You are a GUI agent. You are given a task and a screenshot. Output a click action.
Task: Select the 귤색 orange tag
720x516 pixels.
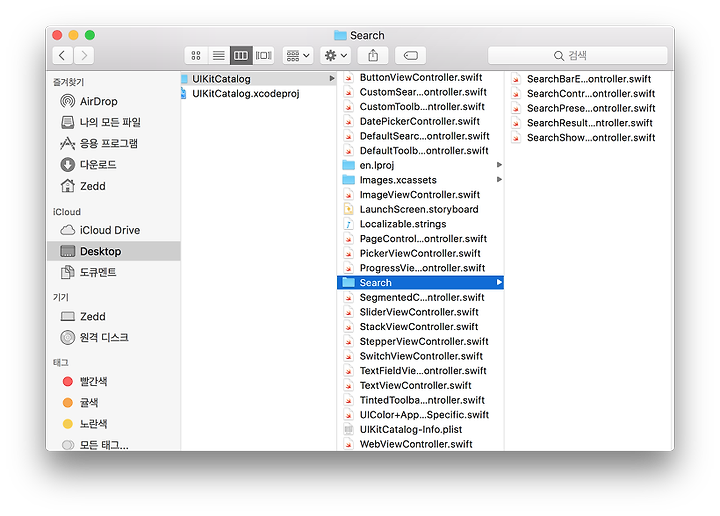point(113,403)
